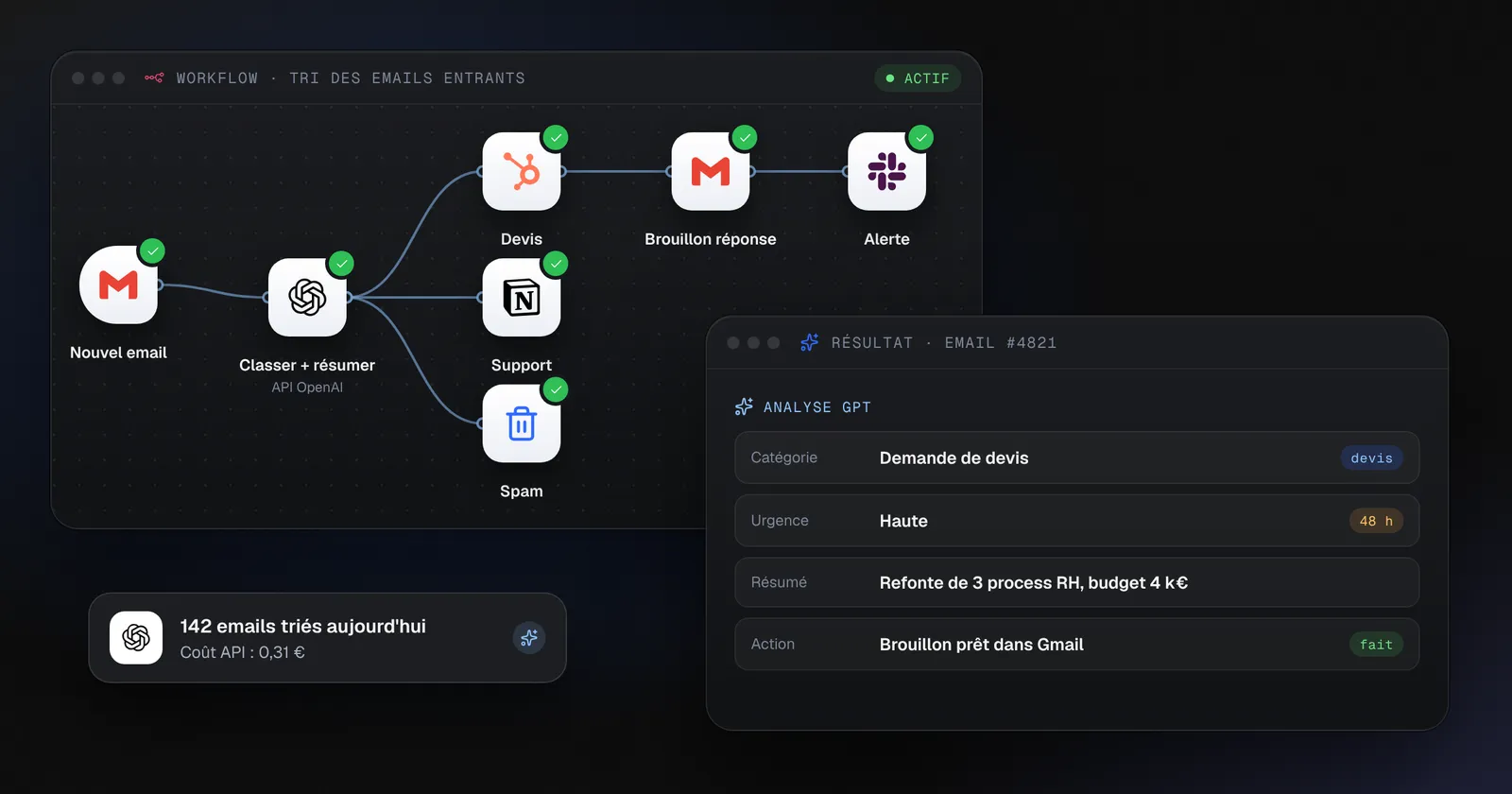Click the green checkmark on Classer + résumer node
The height and width of the screenshot is (794, 1512).
341,264
